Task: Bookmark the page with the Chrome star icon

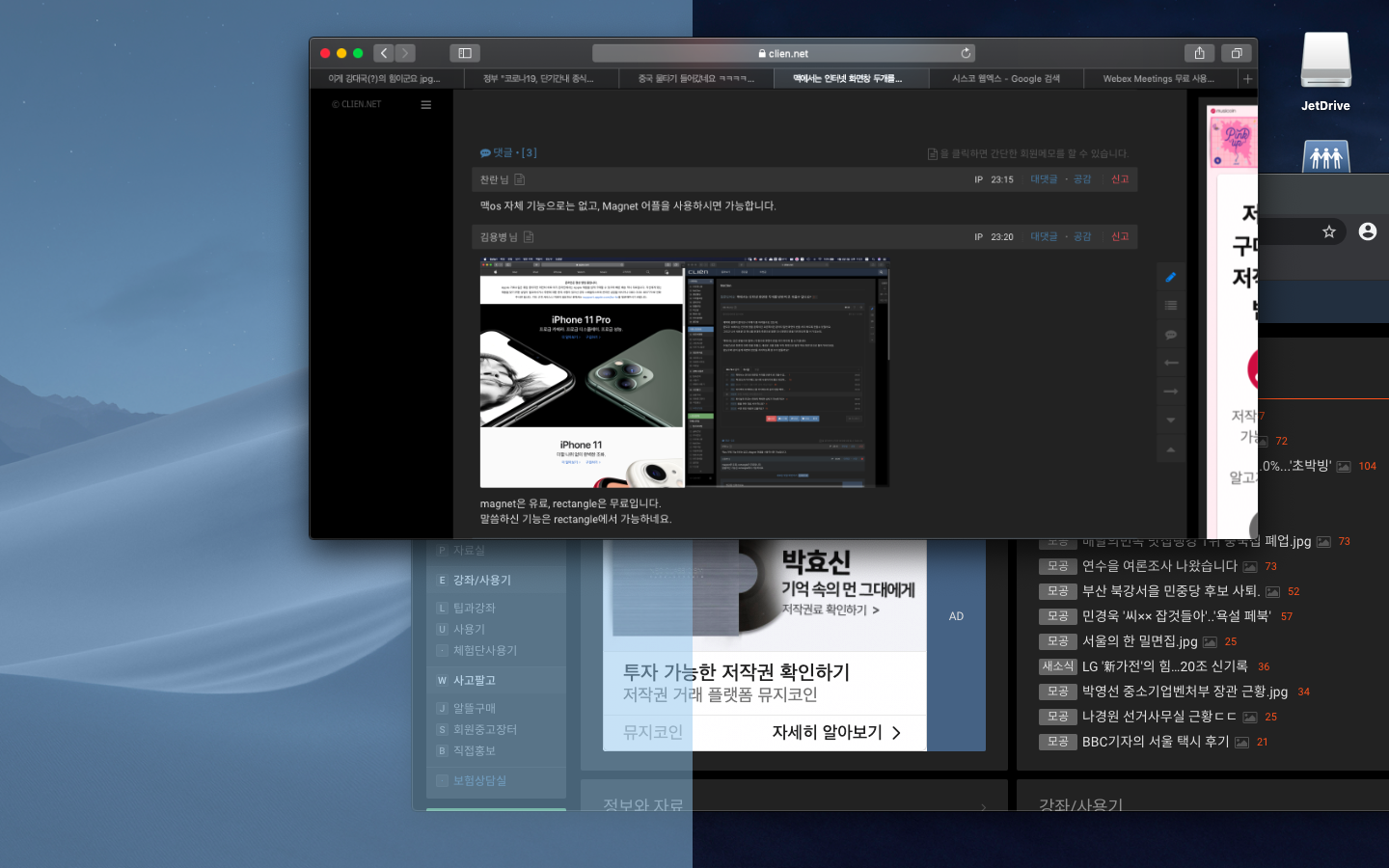Action: click(1329, 231)
